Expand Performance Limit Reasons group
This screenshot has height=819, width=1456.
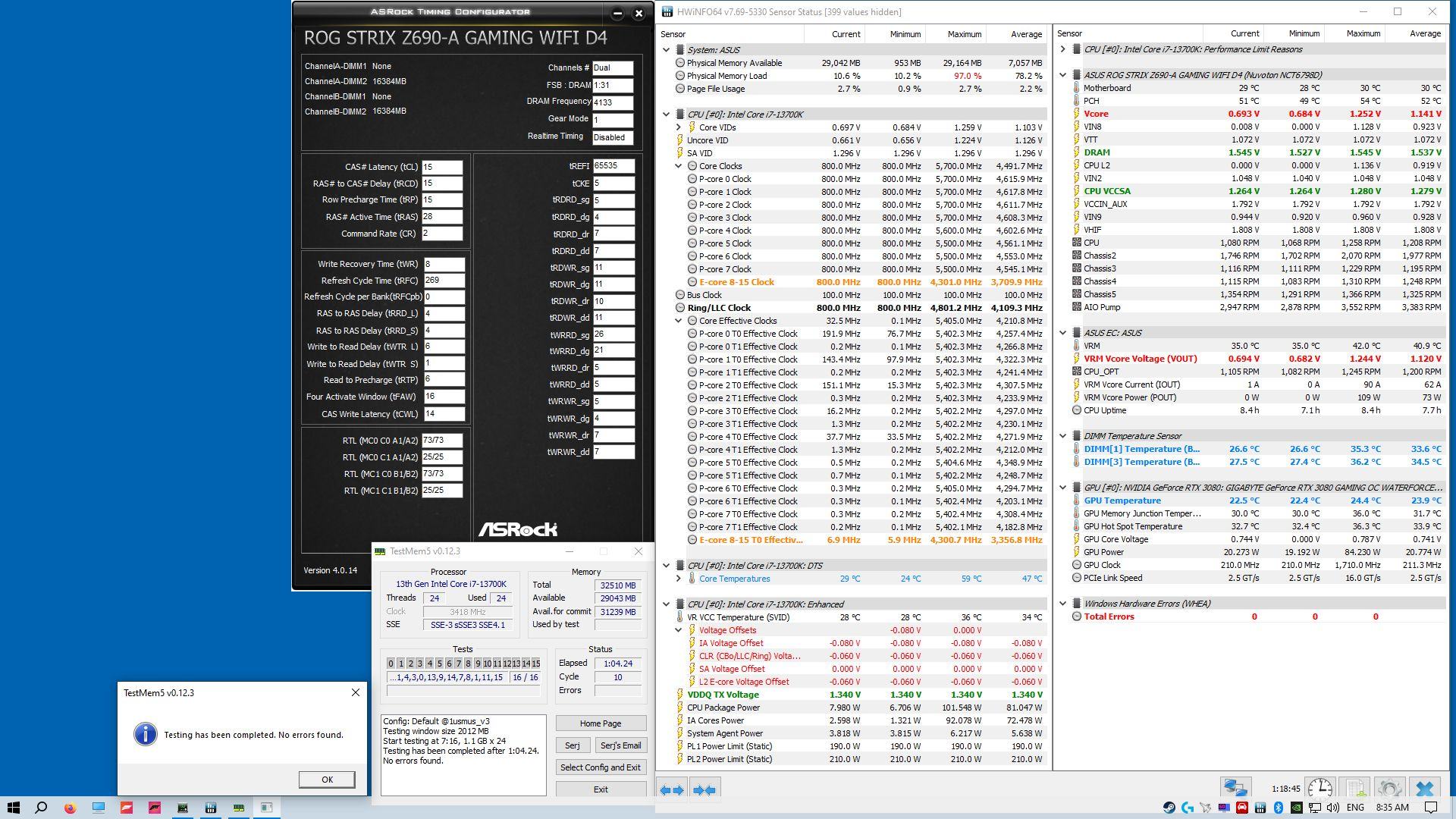[x=1063, y=49]
